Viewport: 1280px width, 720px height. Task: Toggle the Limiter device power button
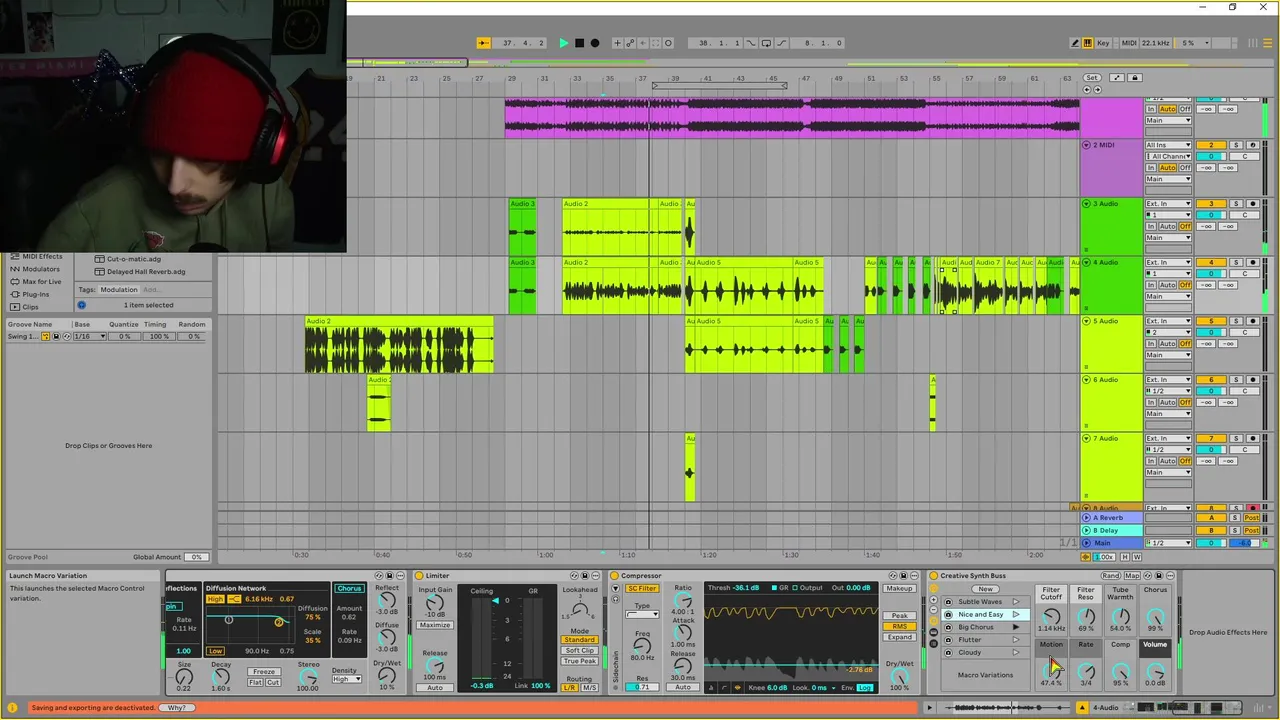pos(420,576)
